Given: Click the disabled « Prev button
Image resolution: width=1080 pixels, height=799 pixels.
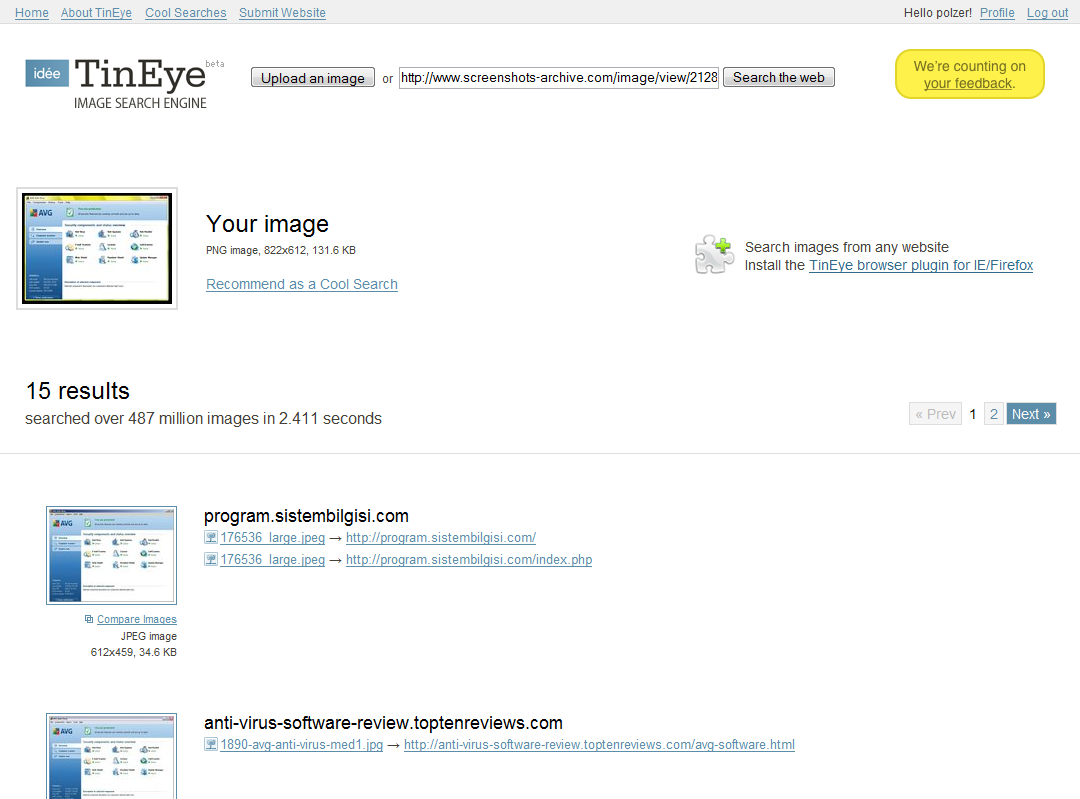Looking at the screenshot, I should [935, 414].
